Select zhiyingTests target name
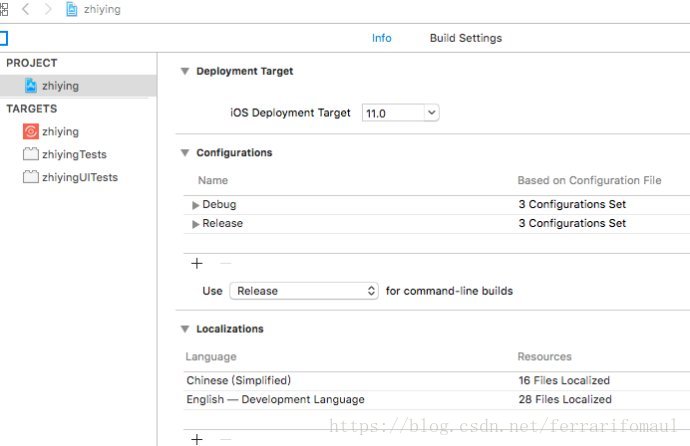Viewport: 690px width, 446px height. coord(74,154)
